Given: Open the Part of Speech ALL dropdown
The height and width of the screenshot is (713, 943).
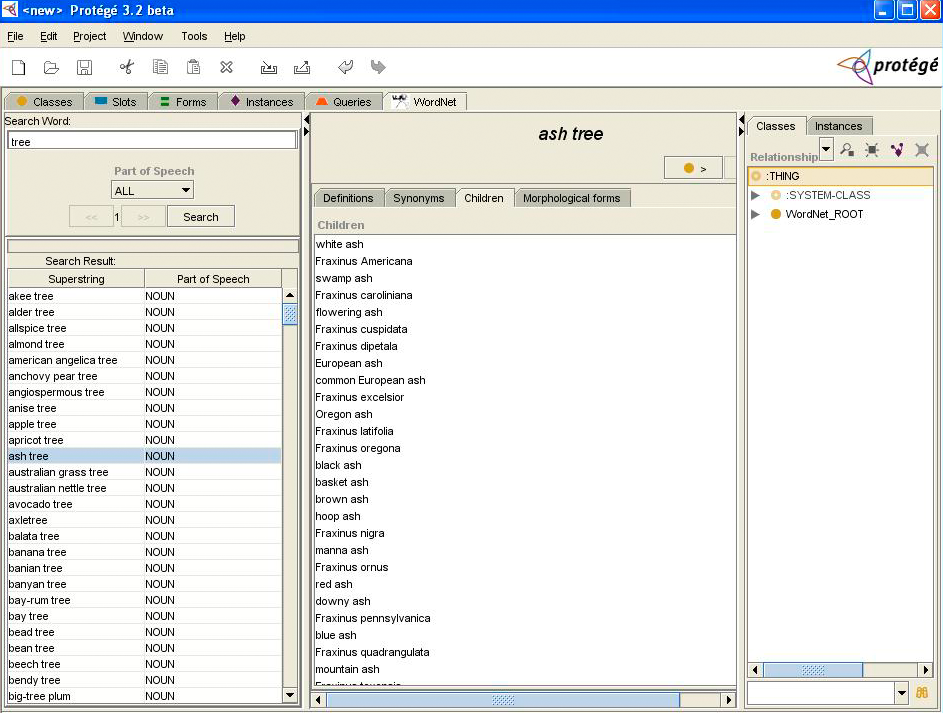Looking at the screenshot, I should 152,190.
